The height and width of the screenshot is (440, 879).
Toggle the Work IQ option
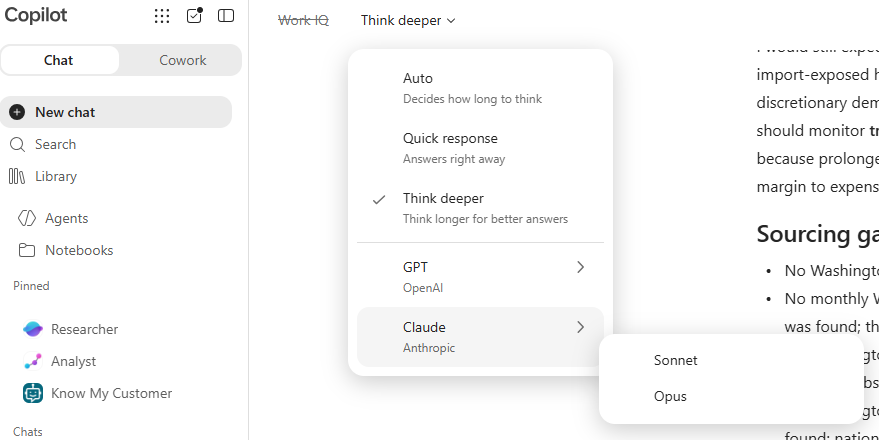(x=303, y=21)
